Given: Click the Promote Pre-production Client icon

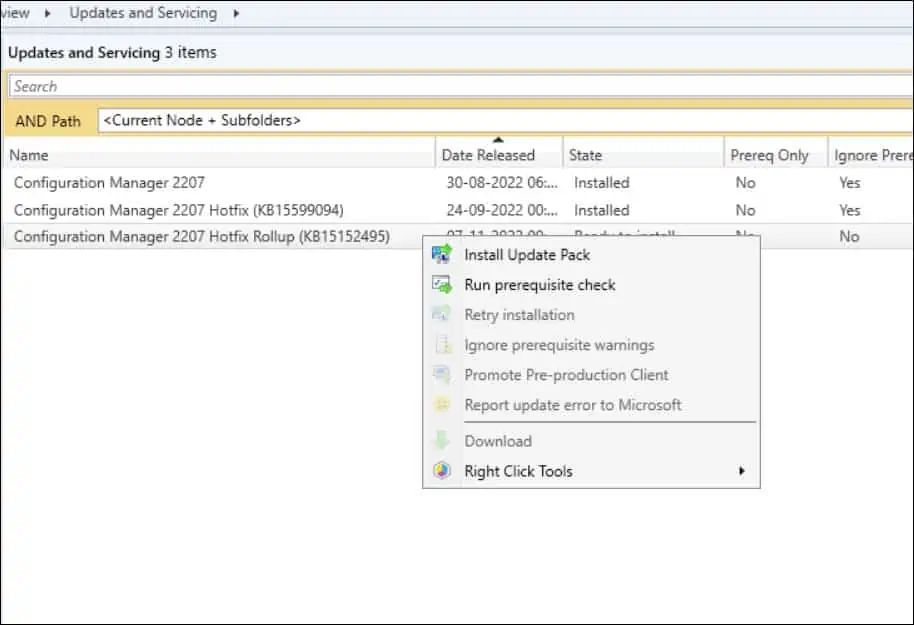Looking at the screenshot, I should [441, 375].
